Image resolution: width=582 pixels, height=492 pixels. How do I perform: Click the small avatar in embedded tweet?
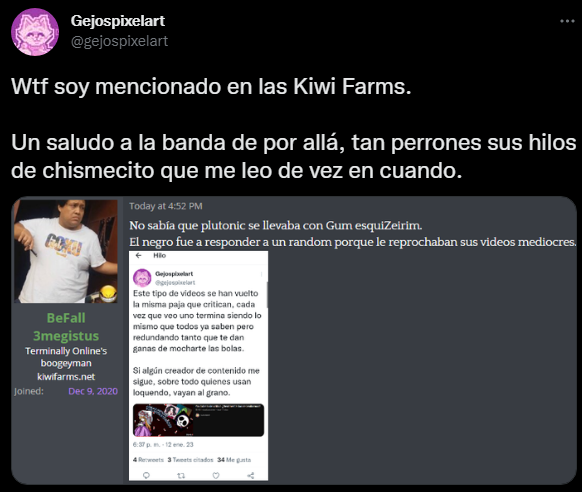click(142, 278)
